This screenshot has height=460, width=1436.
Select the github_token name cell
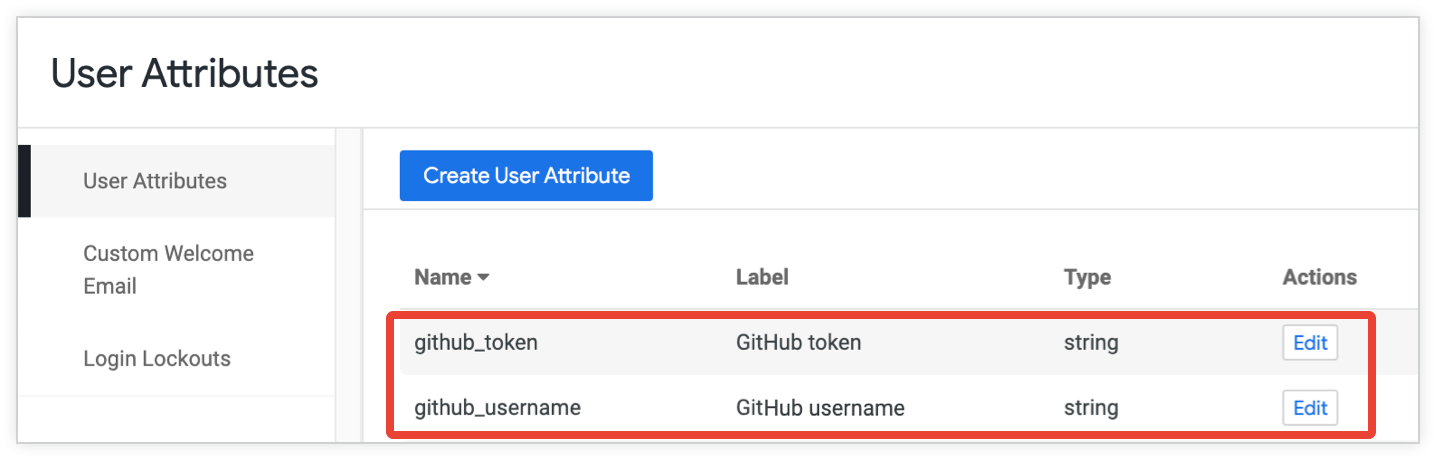[x=476, y=343]
